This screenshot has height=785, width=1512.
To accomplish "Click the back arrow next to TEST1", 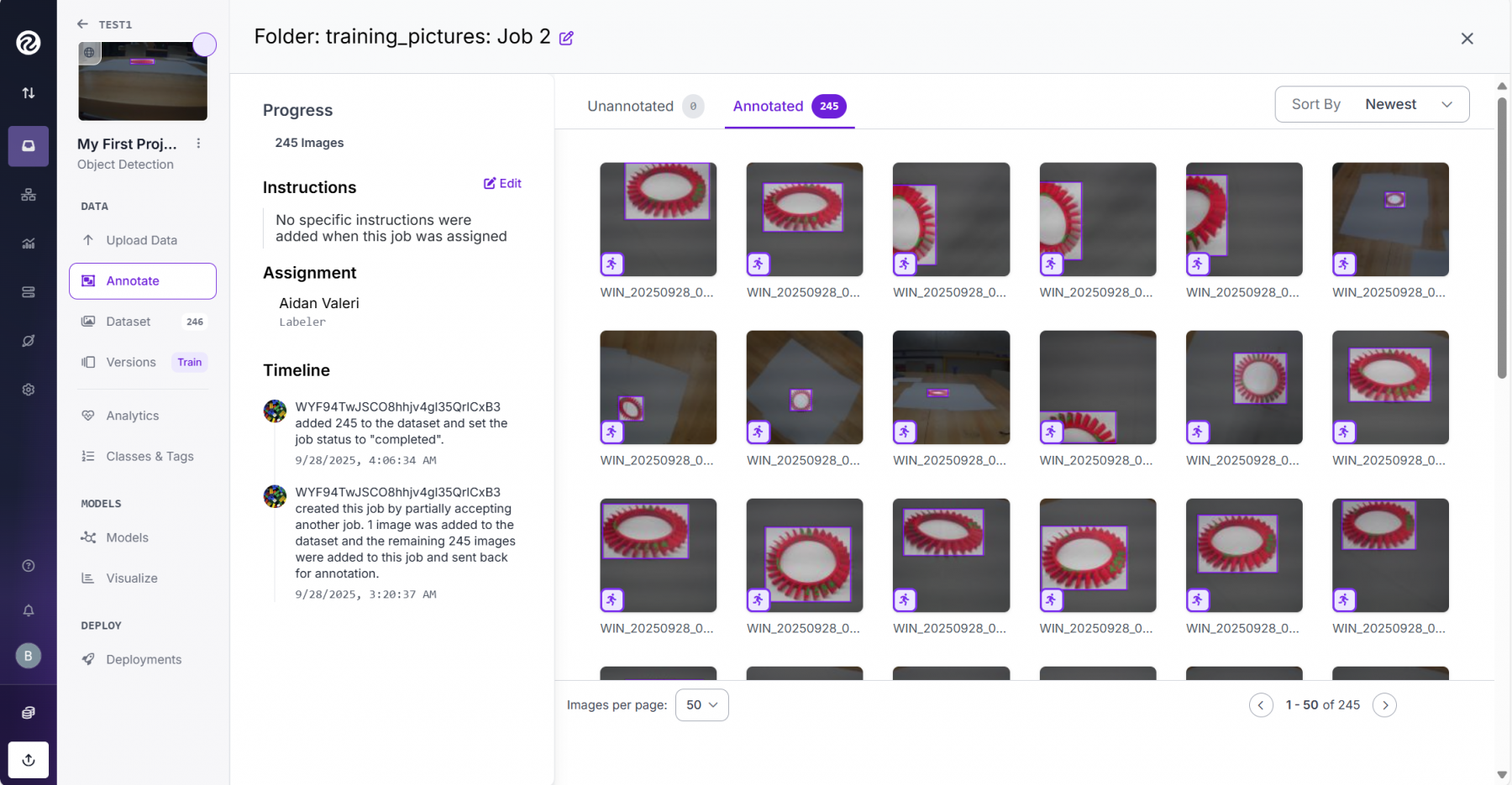I will [82, 24].
